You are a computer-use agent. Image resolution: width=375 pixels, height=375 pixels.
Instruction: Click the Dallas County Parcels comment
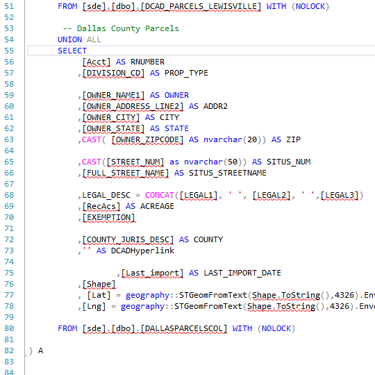[x=128, y=29]
